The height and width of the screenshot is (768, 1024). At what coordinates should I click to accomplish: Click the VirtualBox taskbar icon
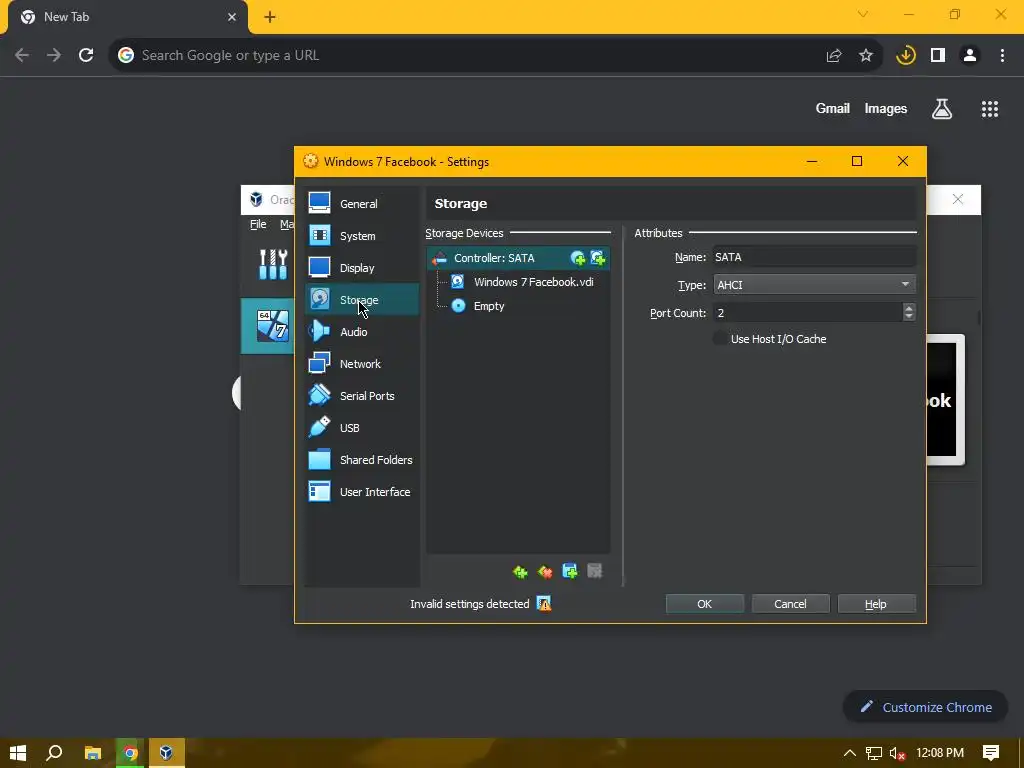point(167,753)
